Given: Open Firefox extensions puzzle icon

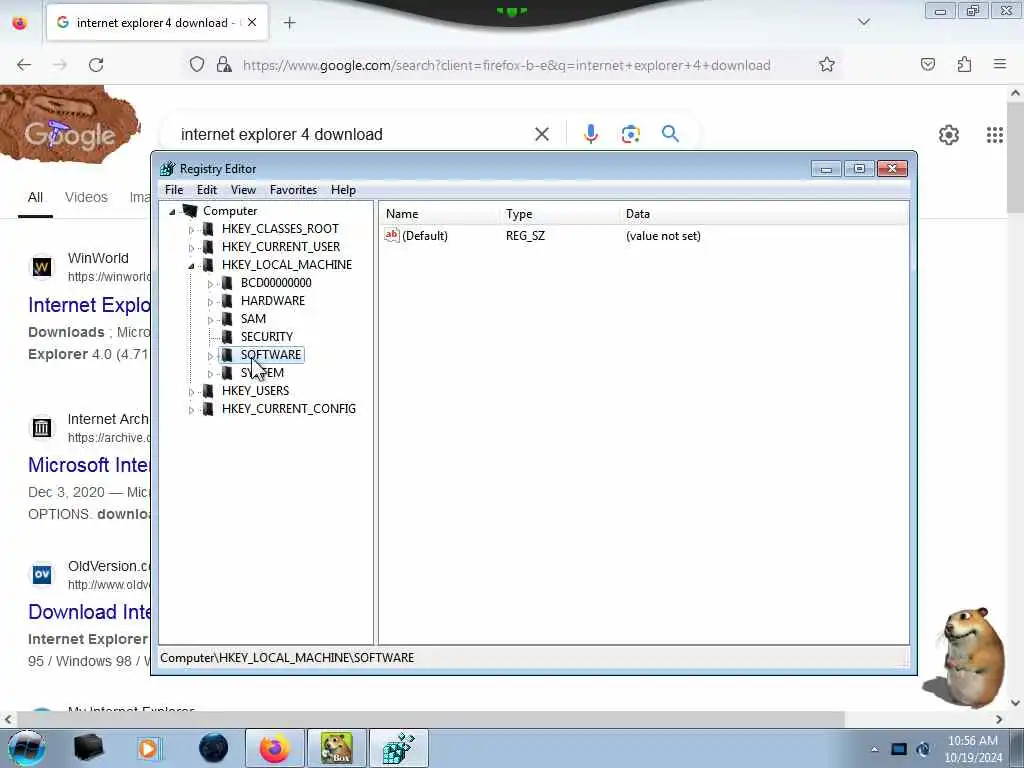Looking at the screenshot, I should 964,65.
